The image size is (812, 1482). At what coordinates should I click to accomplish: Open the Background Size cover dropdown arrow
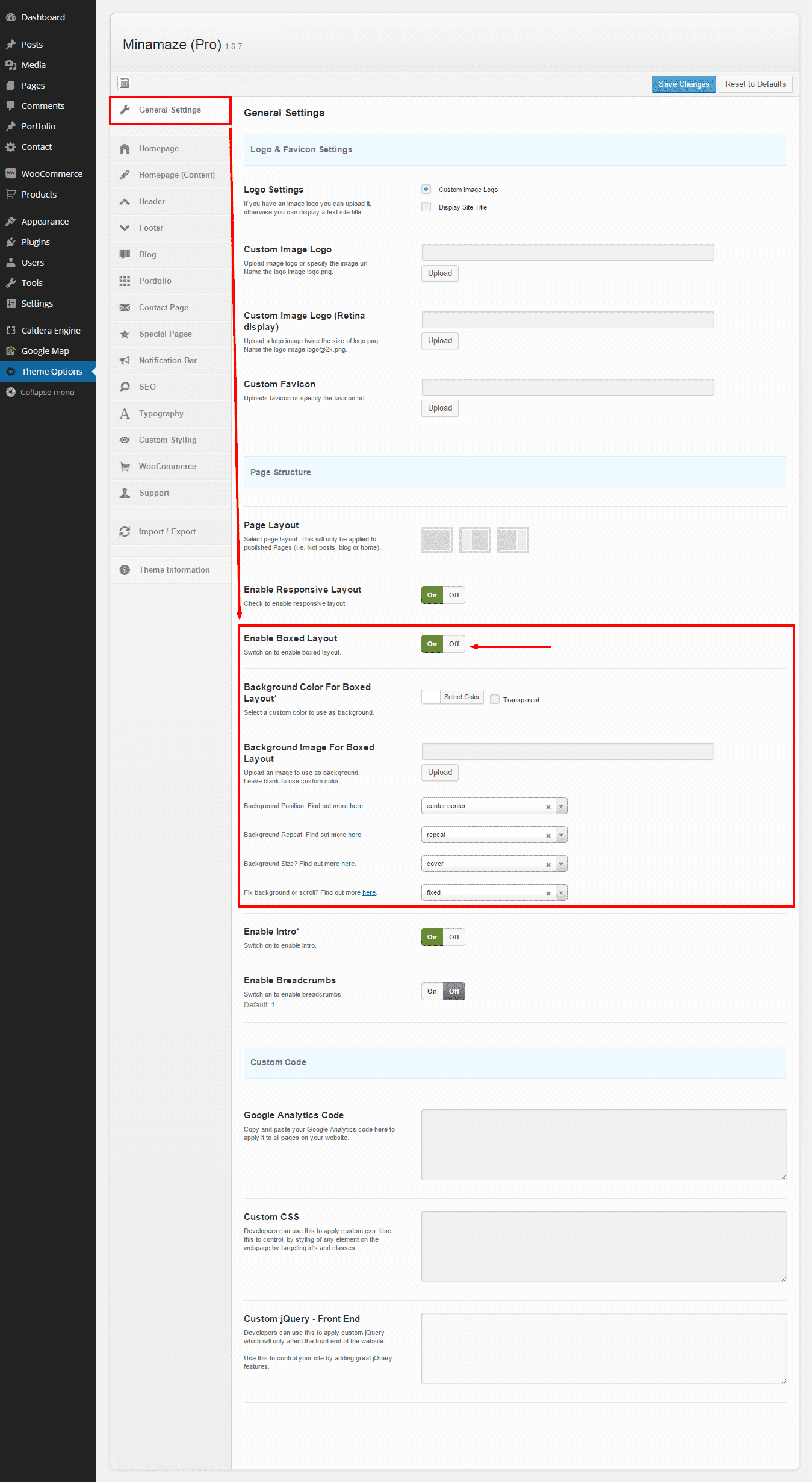tap(561, 864)
